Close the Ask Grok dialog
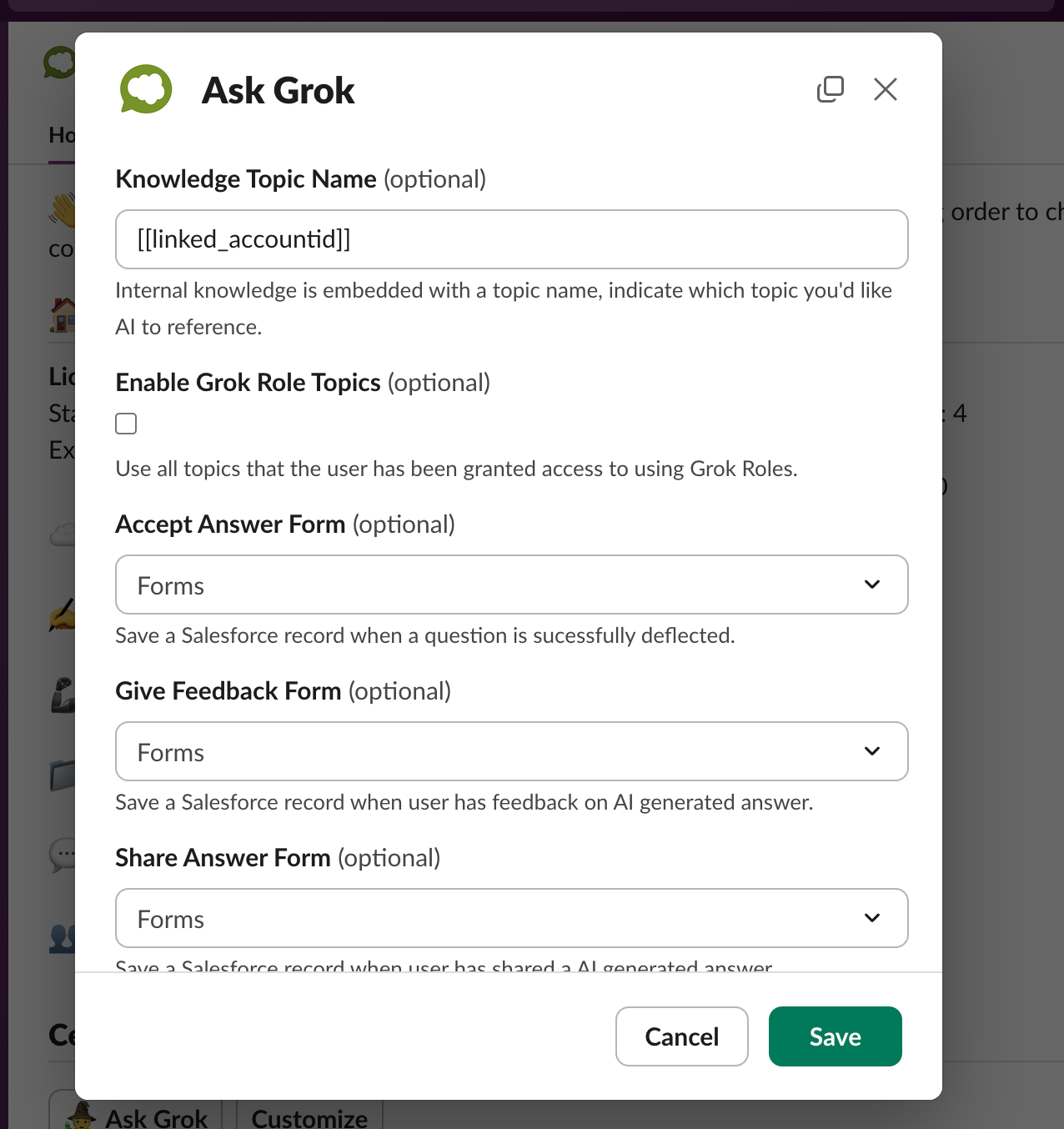The width and height of the screenshot is (1064, 1129). coord(885,89)
